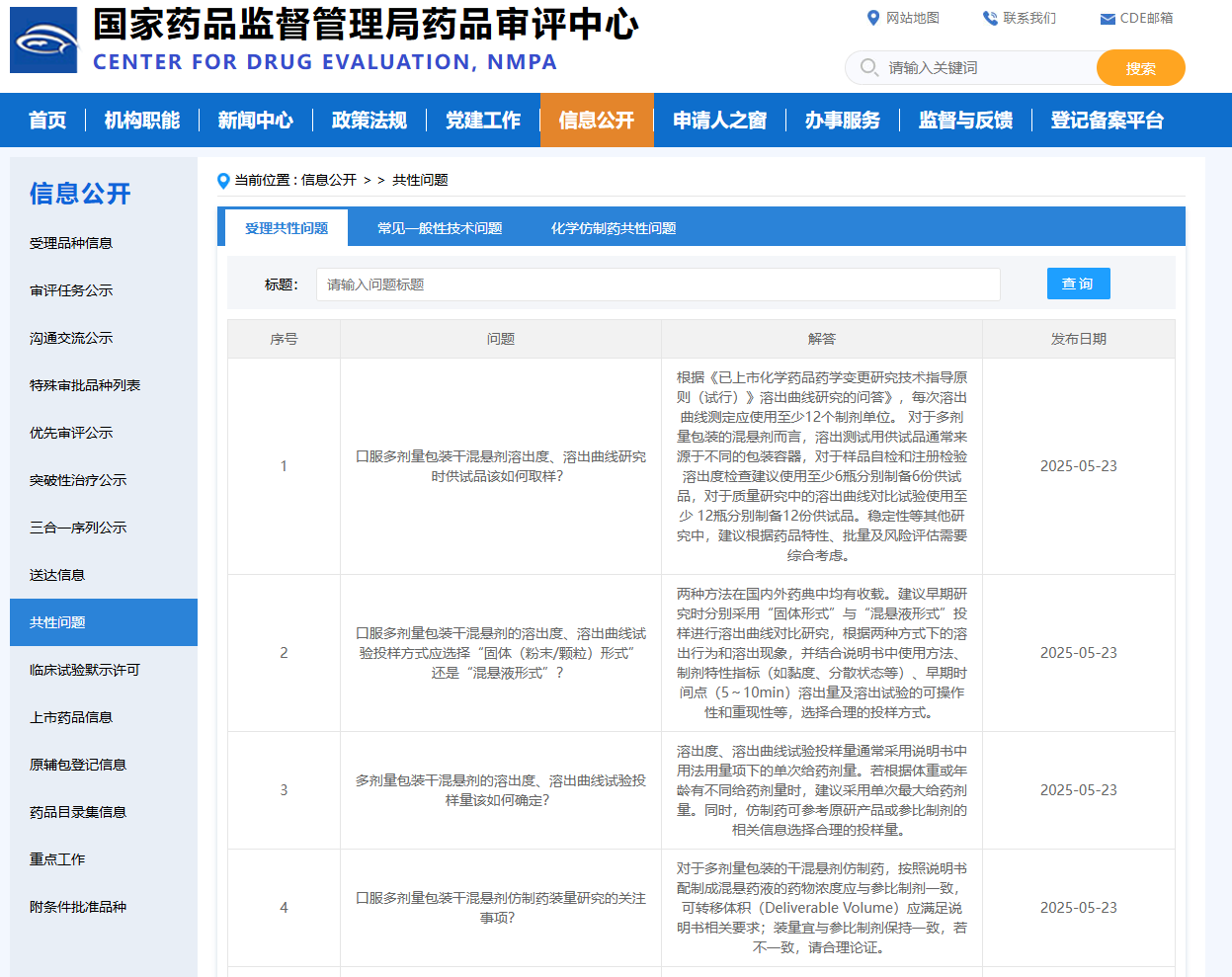Select the 受理共性问题 tab

tap(287, 228)
